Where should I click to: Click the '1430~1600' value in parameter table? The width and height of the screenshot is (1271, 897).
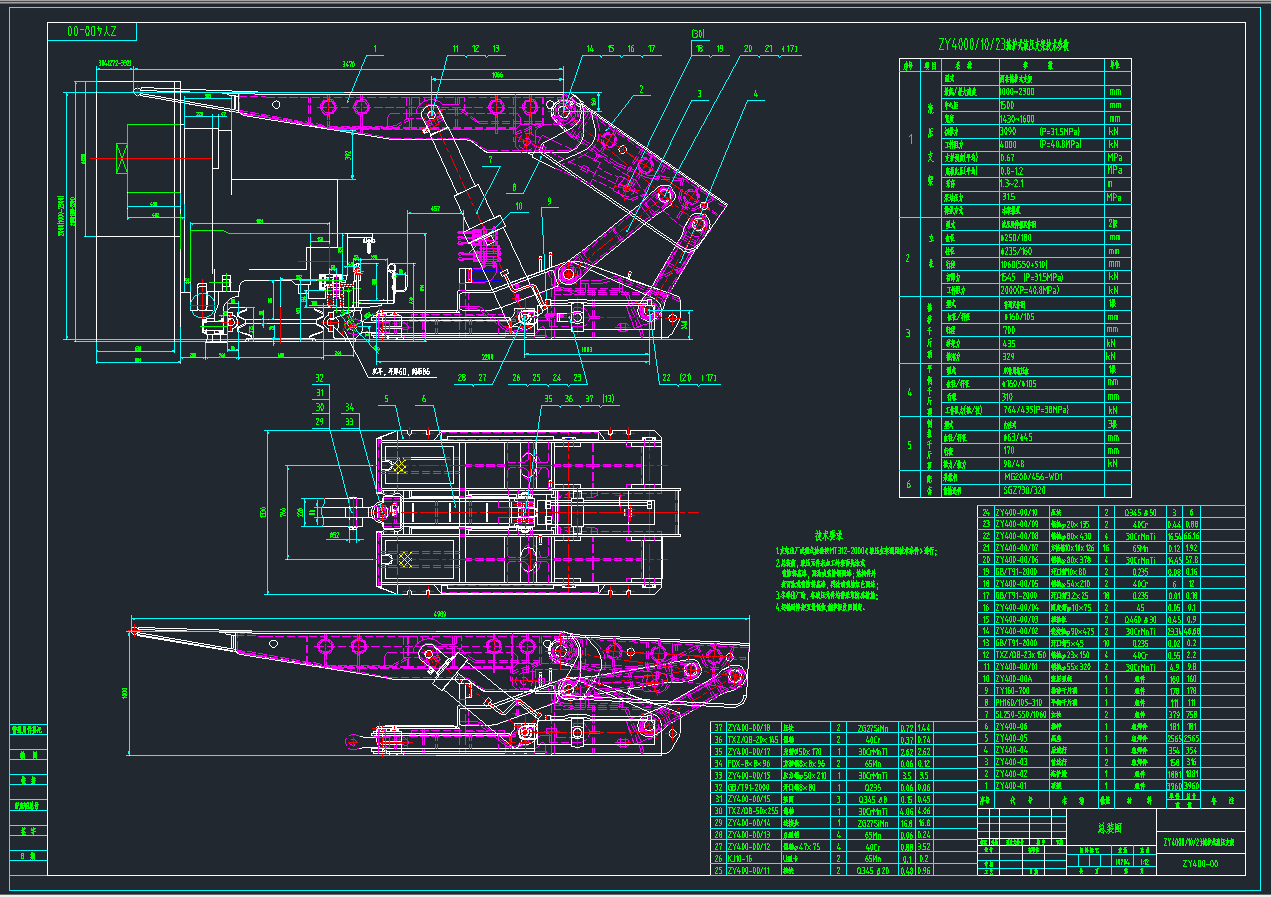[x=1017, y=118]
